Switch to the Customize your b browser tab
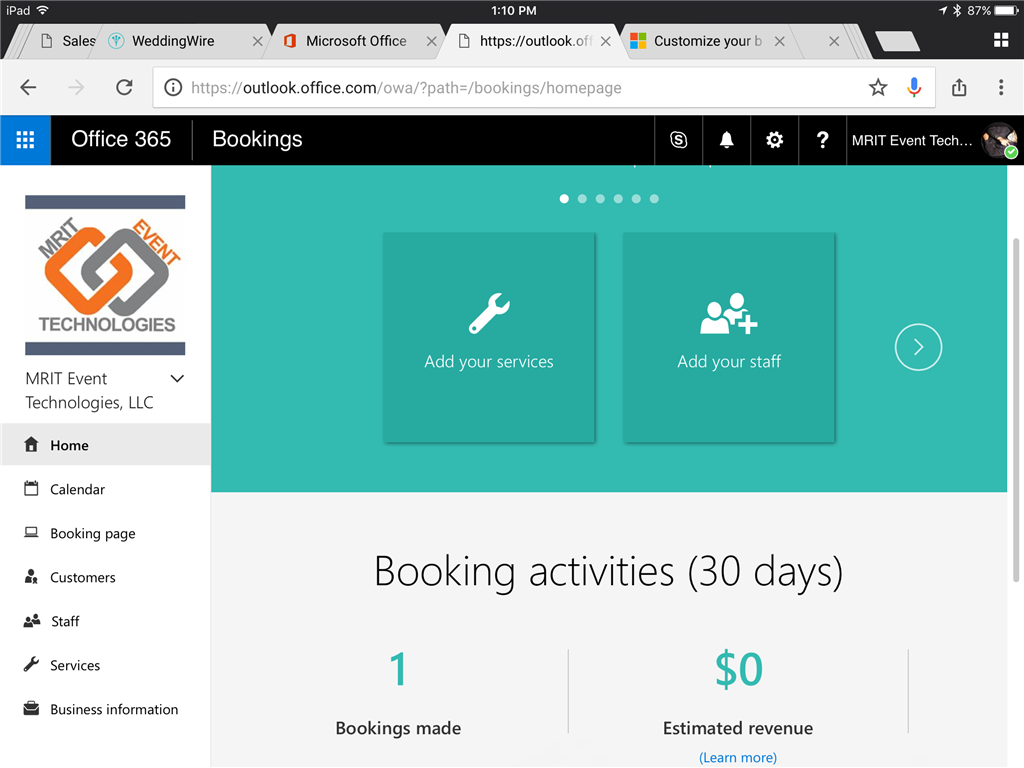The width and height of the screenshot is (1024, 768). [707, 41]
